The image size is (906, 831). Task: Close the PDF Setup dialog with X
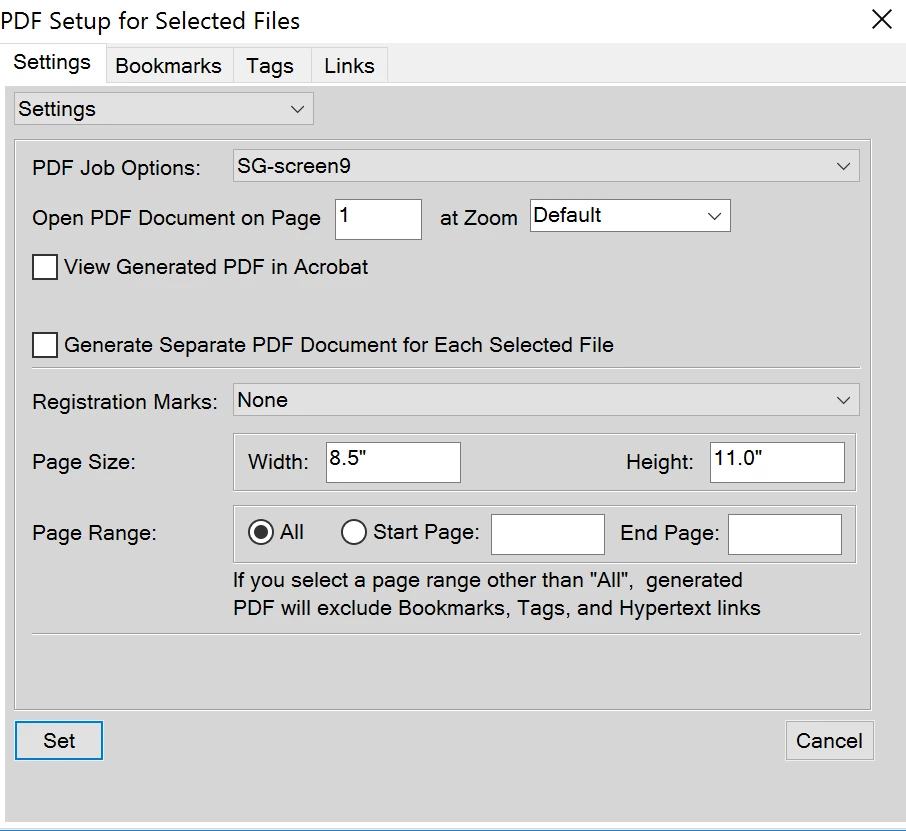click(882, 19)
